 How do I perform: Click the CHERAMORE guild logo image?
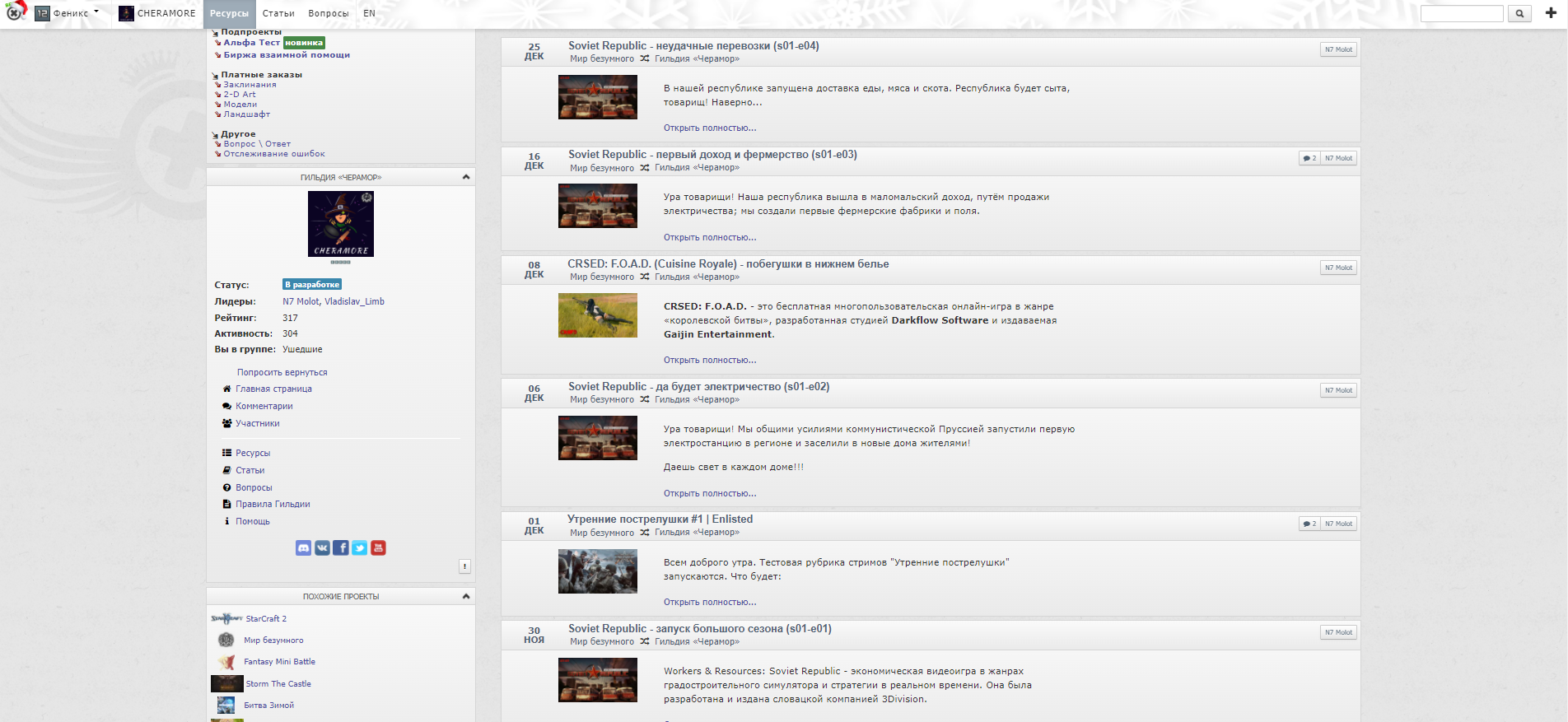[x=341, y=224]
